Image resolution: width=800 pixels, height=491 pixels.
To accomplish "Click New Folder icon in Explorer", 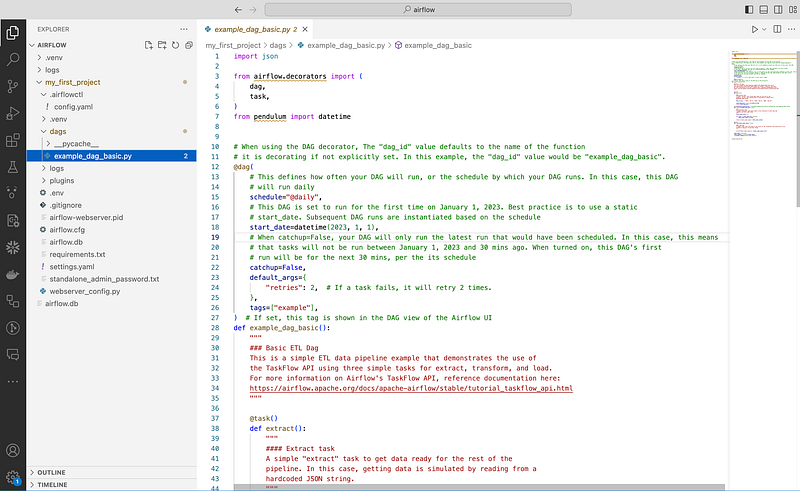I will point(162,45).
